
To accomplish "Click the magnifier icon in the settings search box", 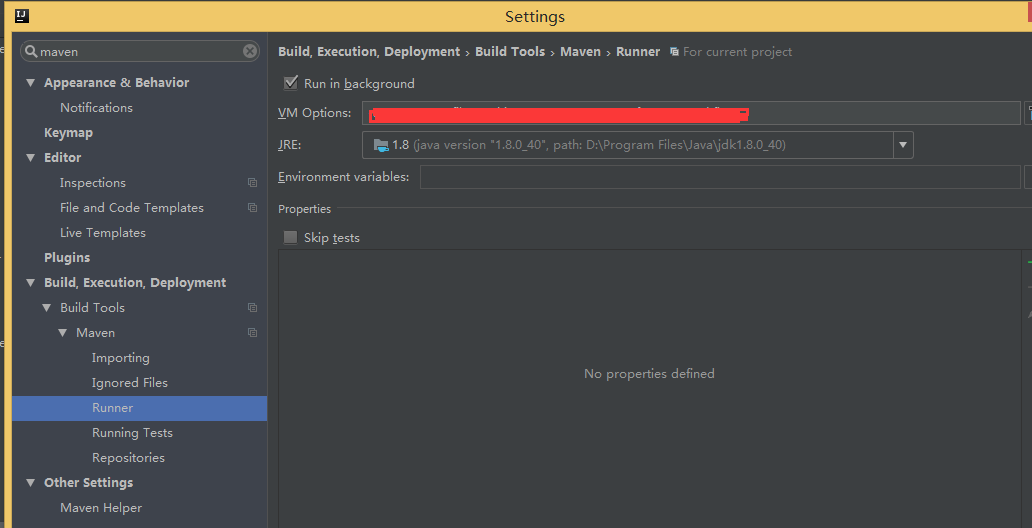I will (x=31, y=51).
